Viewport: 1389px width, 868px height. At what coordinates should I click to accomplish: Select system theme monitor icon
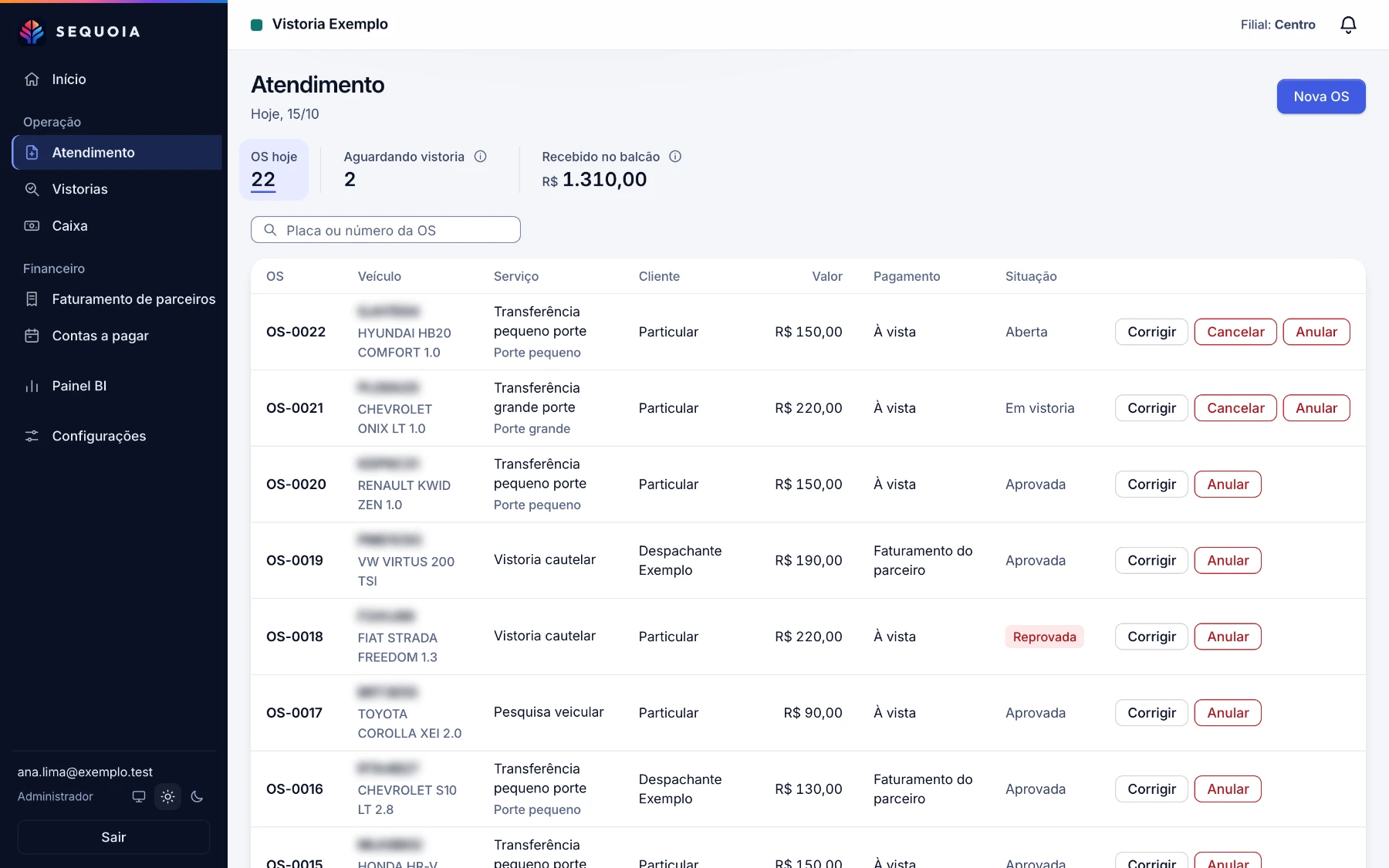pos(139,796)
